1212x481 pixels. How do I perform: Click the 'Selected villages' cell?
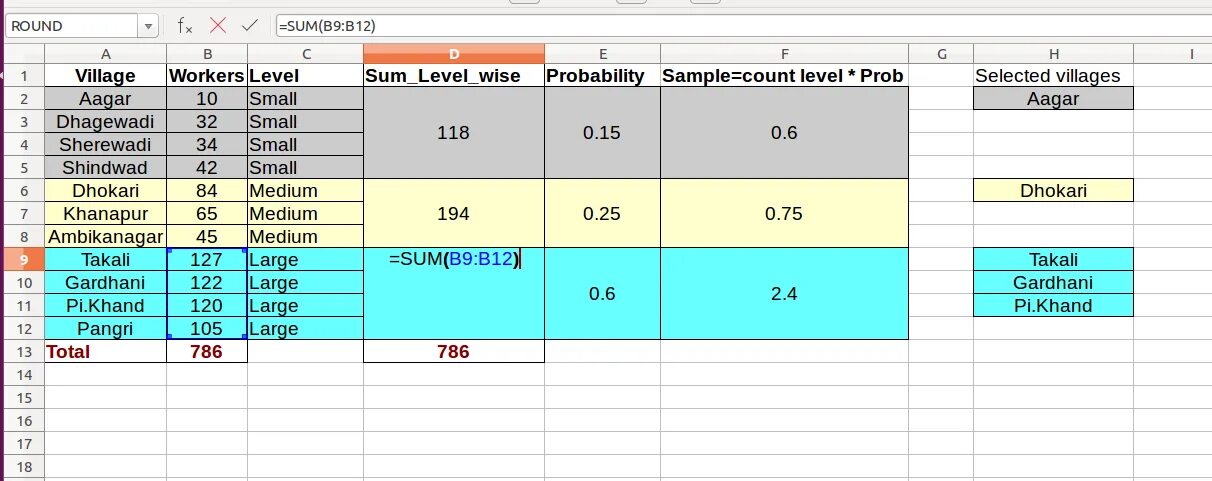click(1054, 76)
